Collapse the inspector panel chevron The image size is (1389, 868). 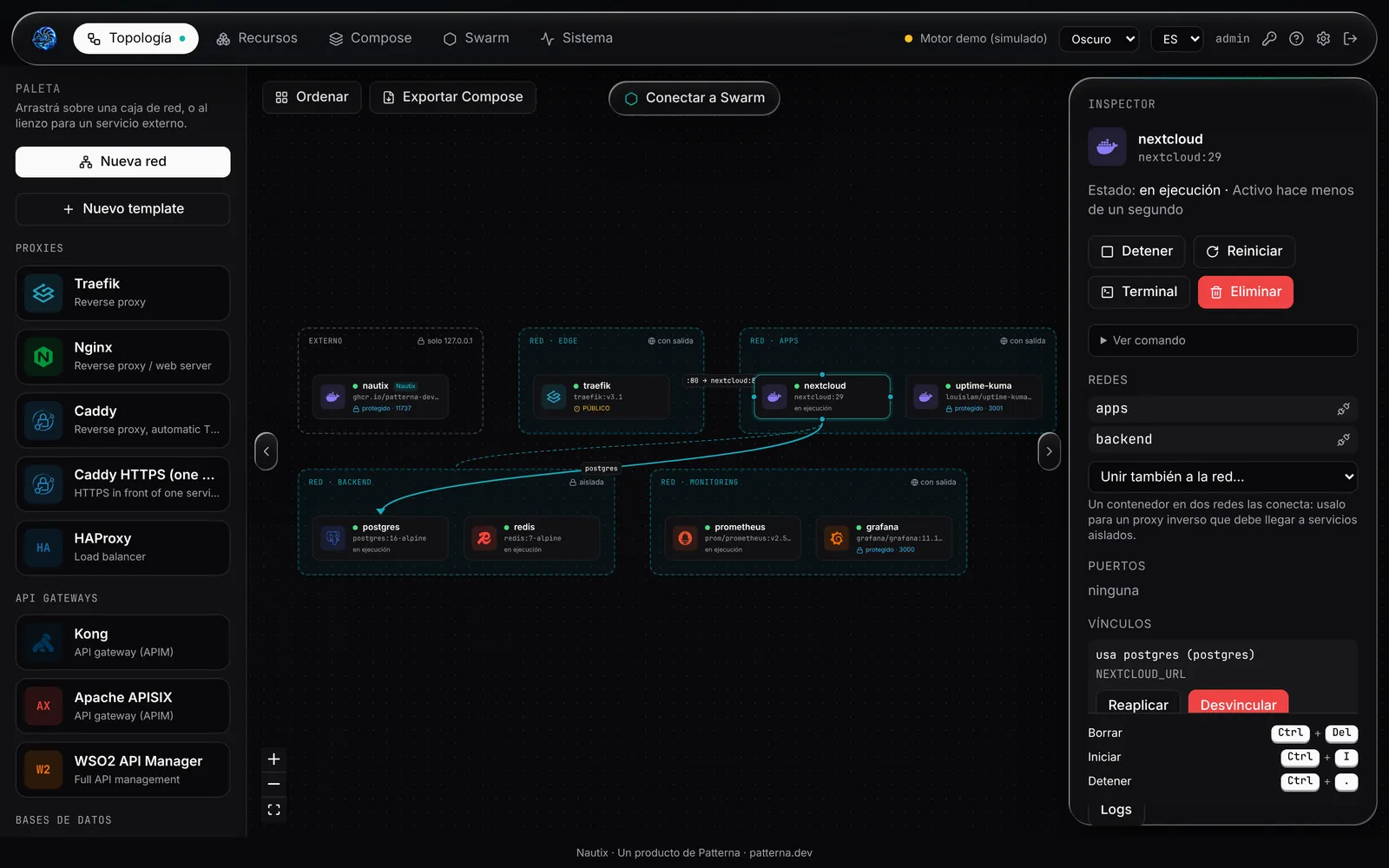tap(1049, 451)
